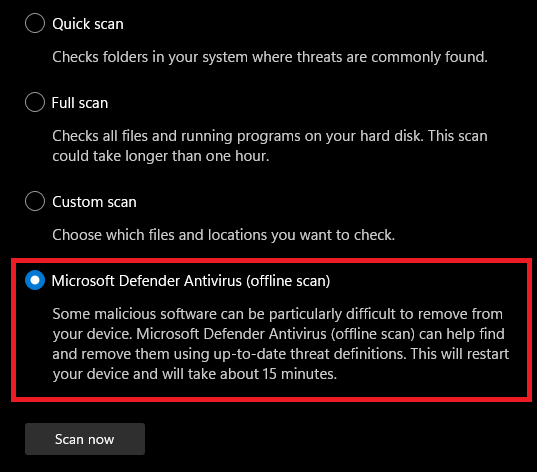The image size is (537, 472).
Task: Click 'Choose which files and locations' description
Action: coord(224,235)
